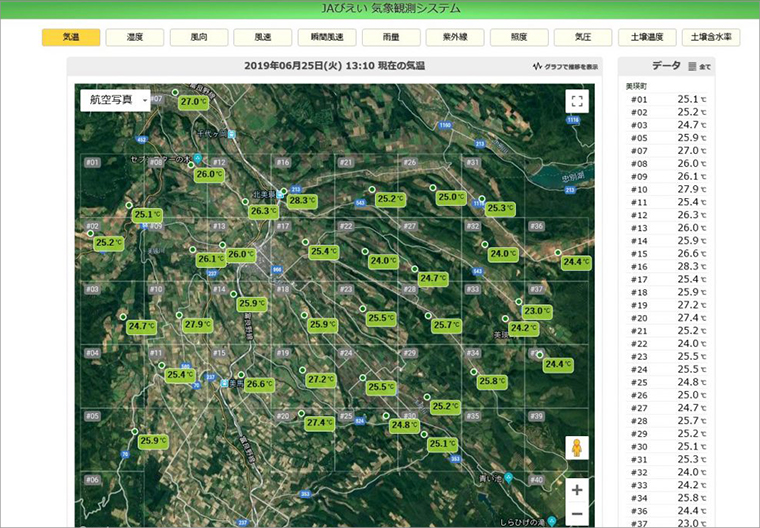Image resolution: width=760 pixels, height=528 pixels.
Task: Click data row #16 28.3℃
Action: pyautogui.click(x=667, y=267)
